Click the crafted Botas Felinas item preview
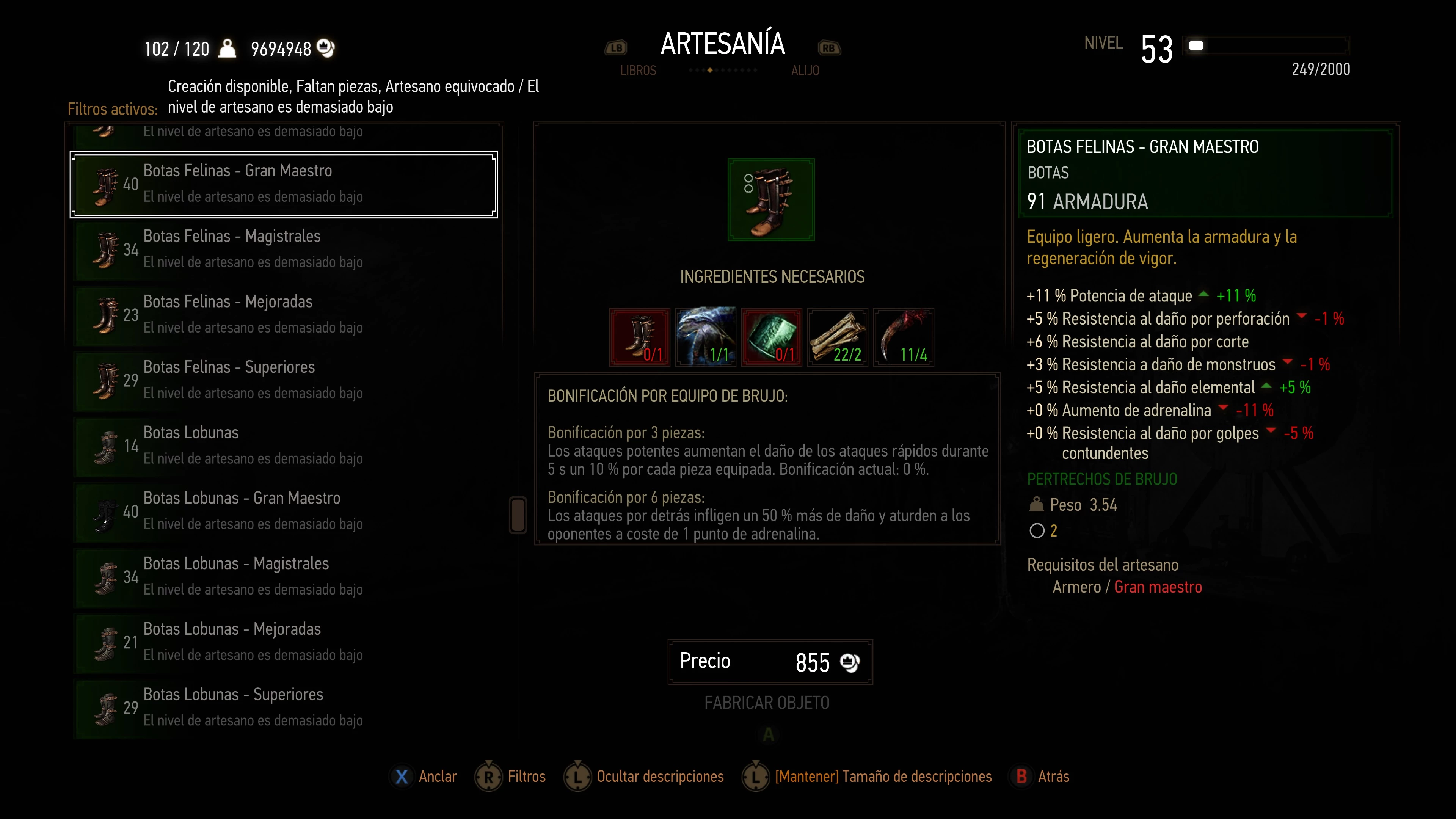Screen dimensions: 1456x819 771,199
